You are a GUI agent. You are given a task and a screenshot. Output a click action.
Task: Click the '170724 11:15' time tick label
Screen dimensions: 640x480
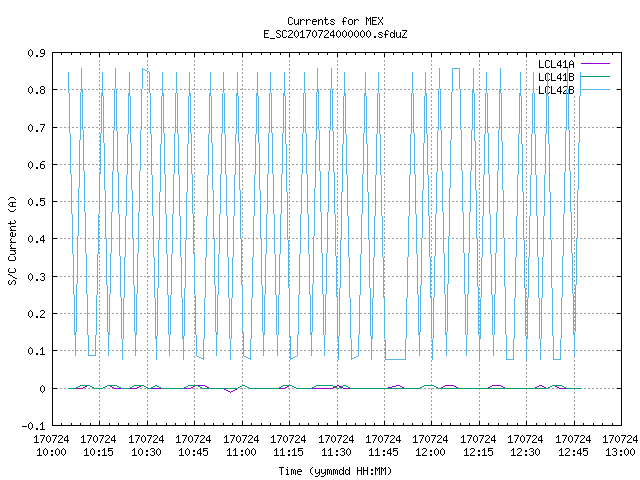(x=288, y=446)
